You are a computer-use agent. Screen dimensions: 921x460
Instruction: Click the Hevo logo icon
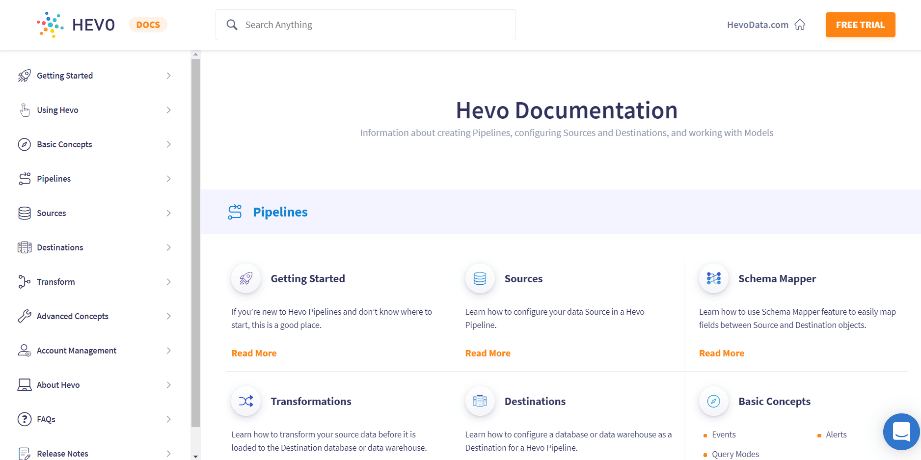coord(50,25)
